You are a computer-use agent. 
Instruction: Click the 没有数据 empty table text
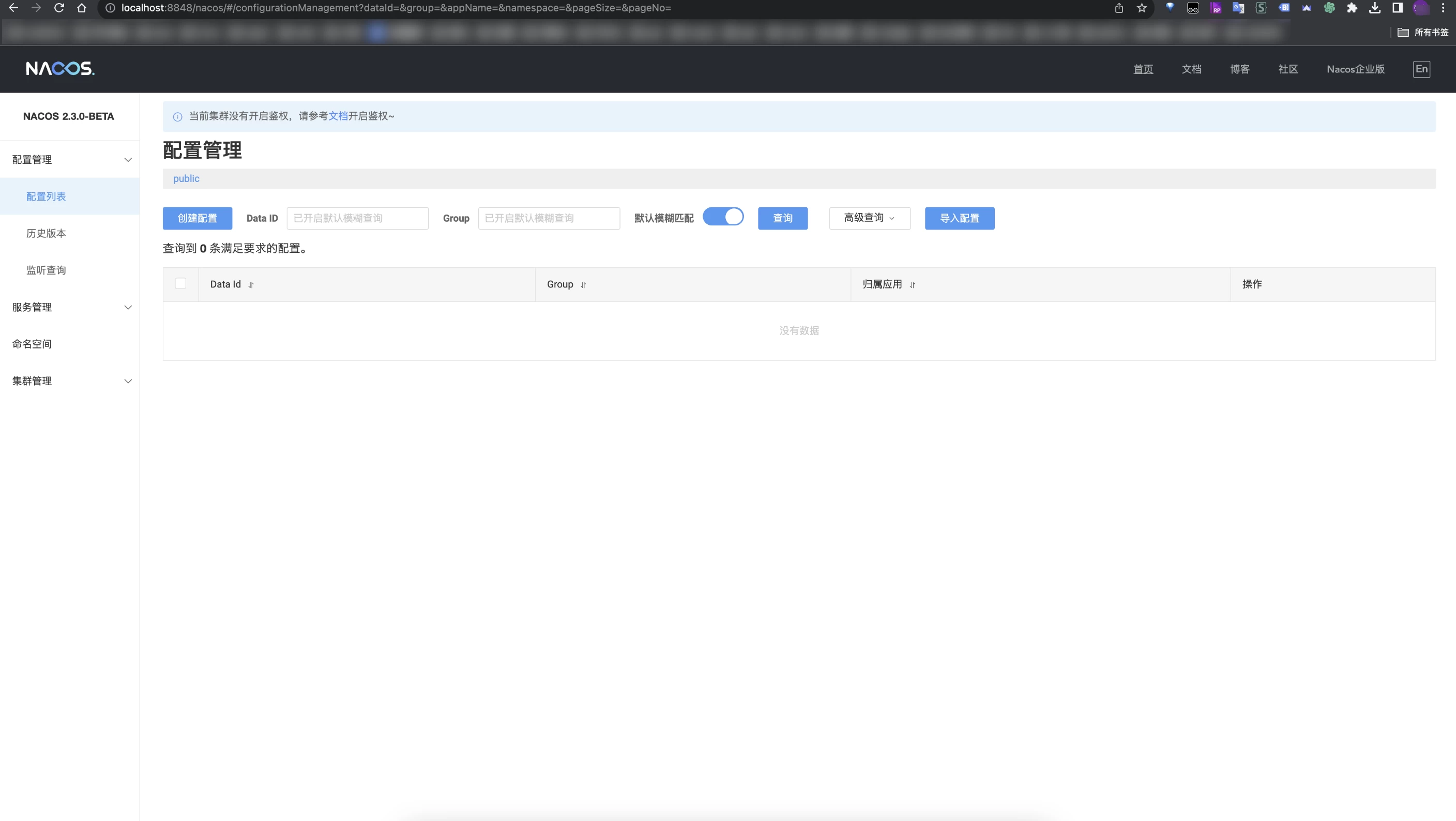[x=799, y=330]
